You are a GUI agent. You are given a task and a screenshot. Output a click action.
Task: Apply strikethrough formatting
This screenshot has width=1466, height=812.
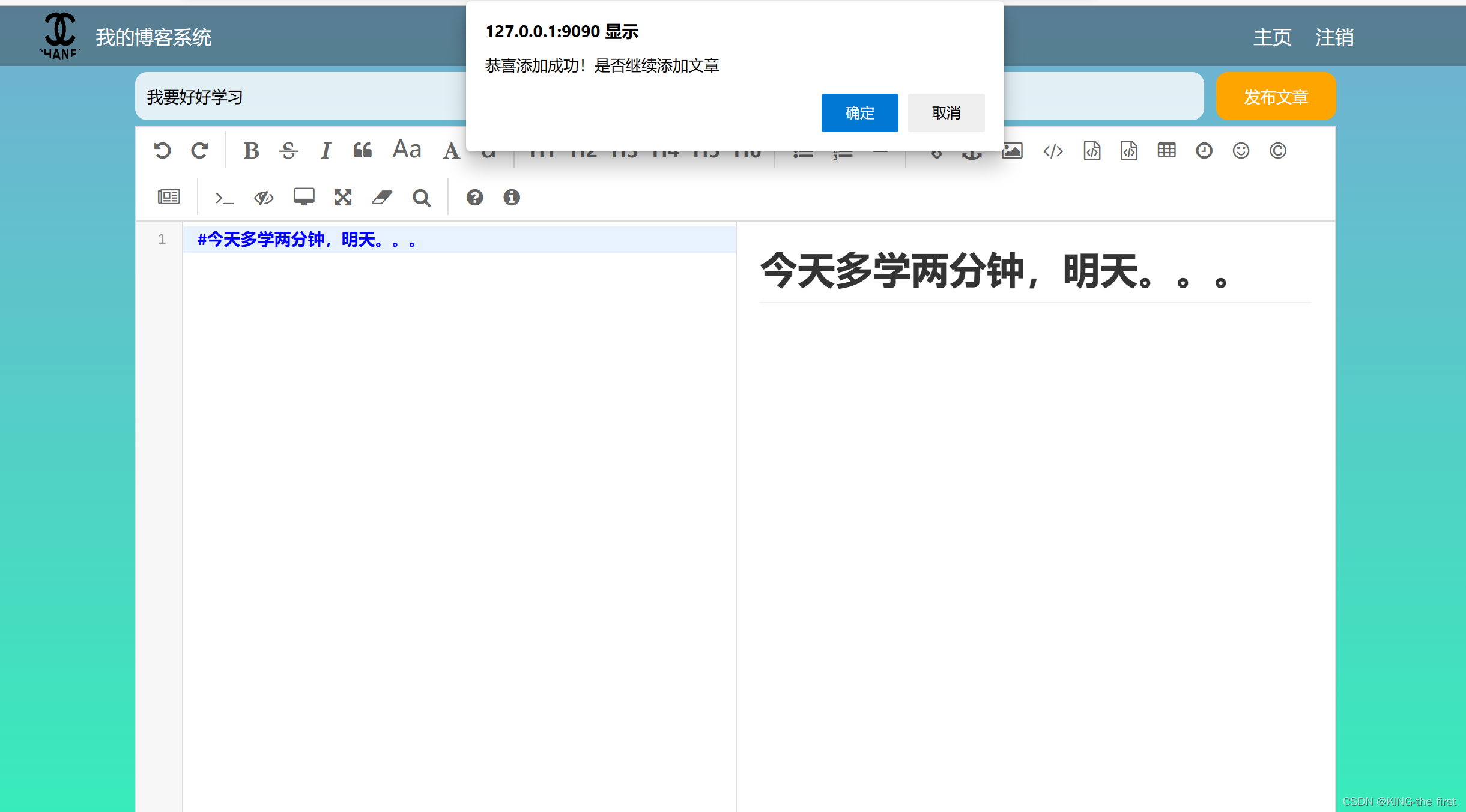click(x=289, y=150)
